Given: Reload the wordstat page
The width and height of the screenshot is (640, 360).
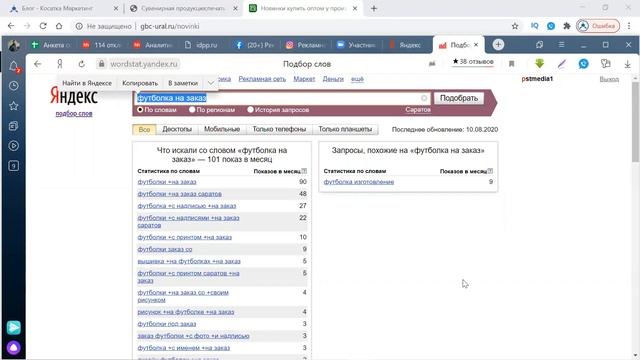Looking at the screenshot, I should click(82, 64).
